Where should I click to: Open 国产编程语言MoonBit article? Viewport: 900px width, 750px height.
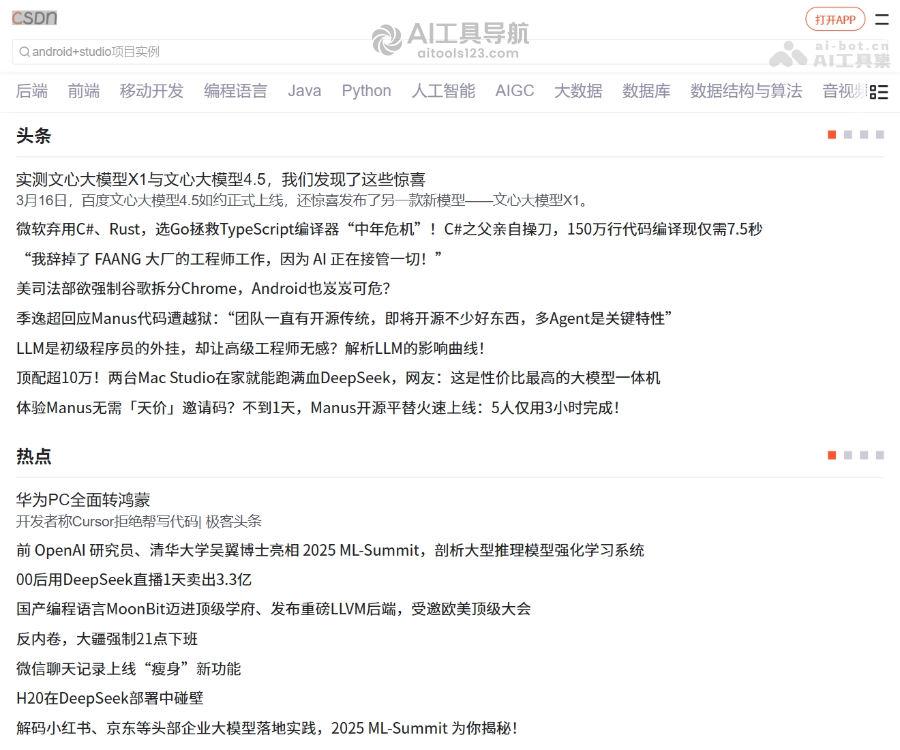click(x=273, y=609)
